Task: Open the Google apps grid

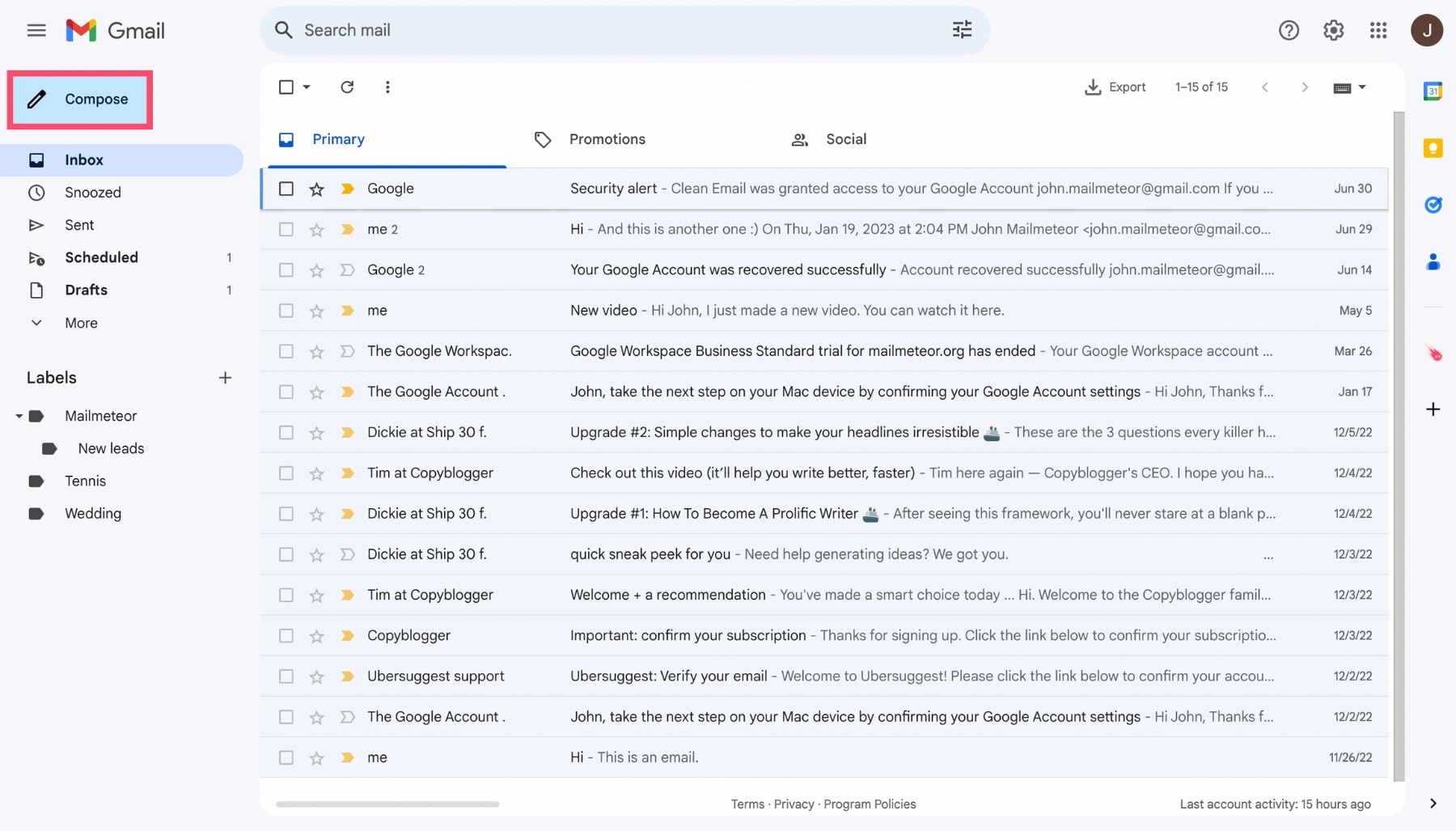Action: pyautogui.click(x=1378, y=31)
